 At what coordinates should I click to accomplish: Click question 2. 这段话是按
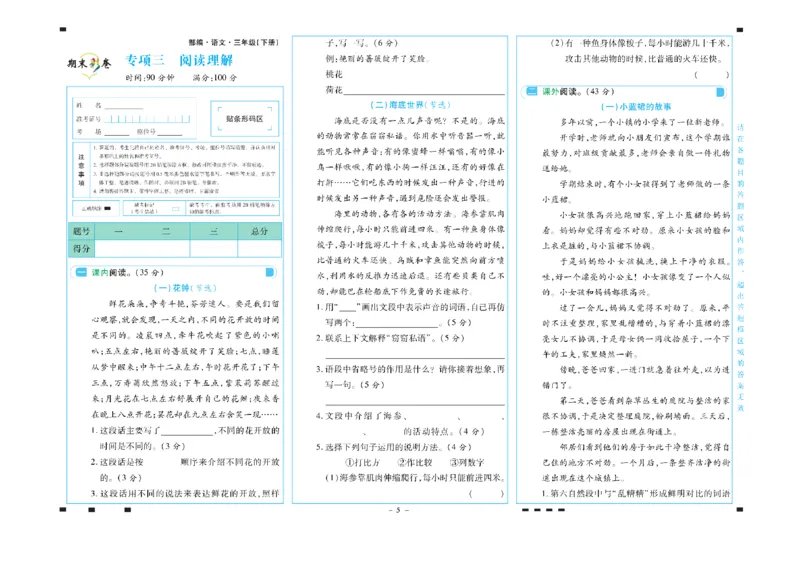tap(185, 470)
